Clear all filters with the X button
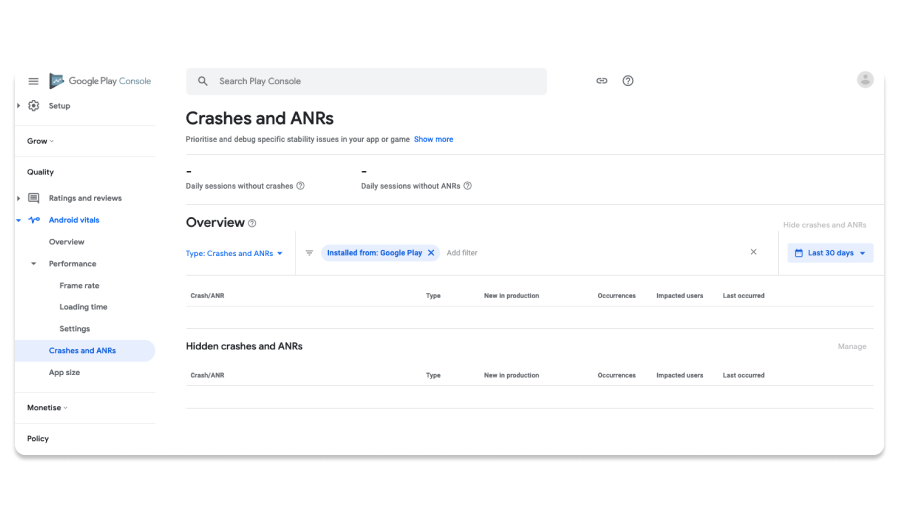900x524 pixels. pos(754,252)
